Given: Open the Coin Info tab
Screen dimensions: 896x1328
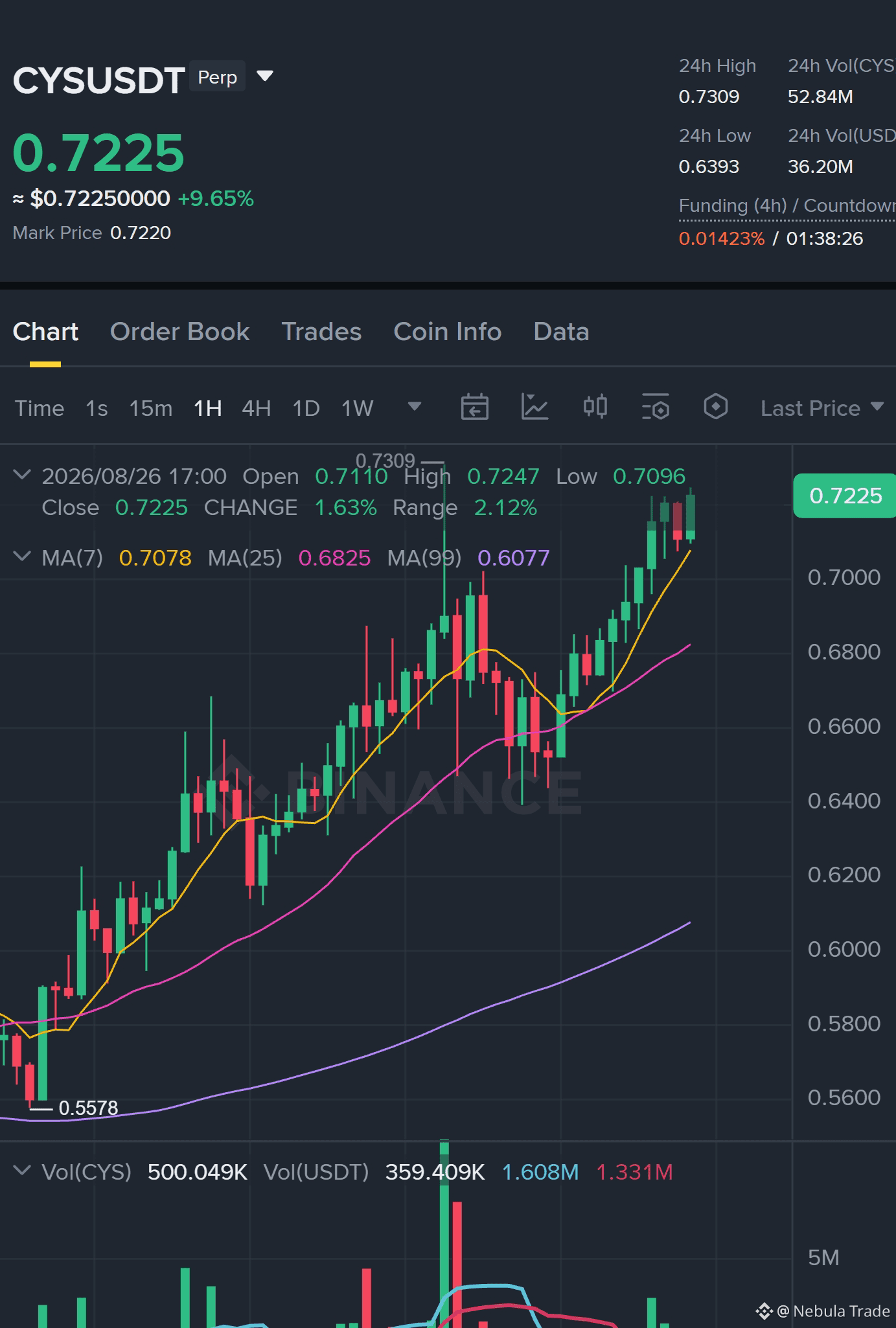Looking at the screenshot, I should pos(448,332).
